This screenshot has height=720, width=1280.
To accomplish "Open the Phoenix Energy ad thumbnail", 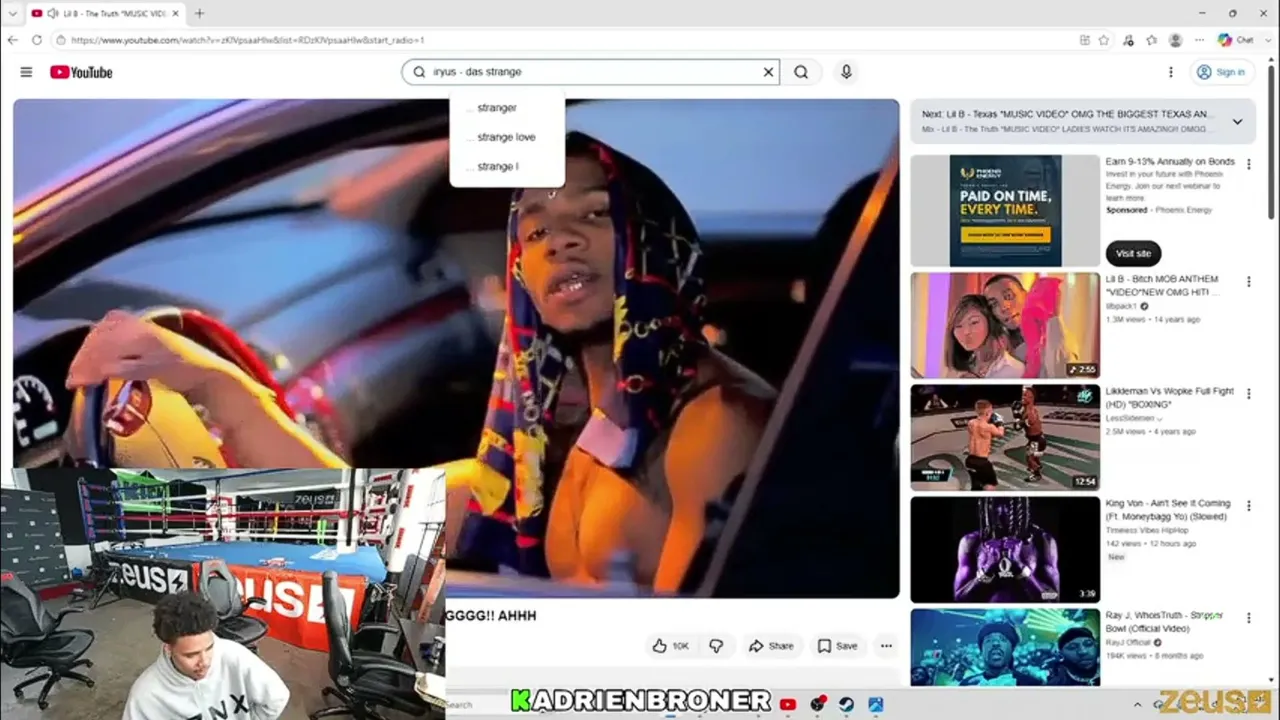I will click(1005, 210).
